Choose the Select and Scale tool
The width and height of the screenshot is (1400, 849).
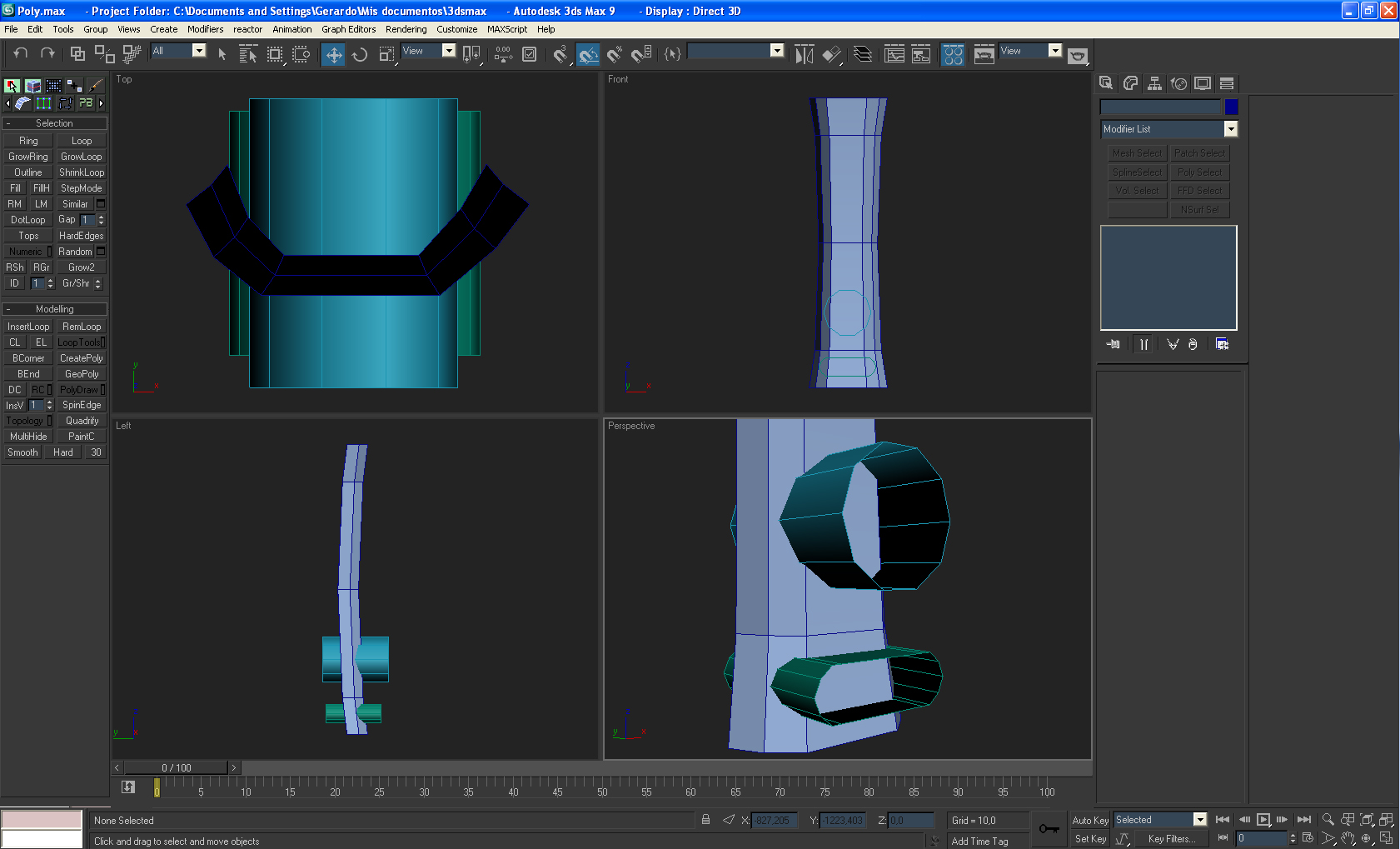click(x=386, y=55)
